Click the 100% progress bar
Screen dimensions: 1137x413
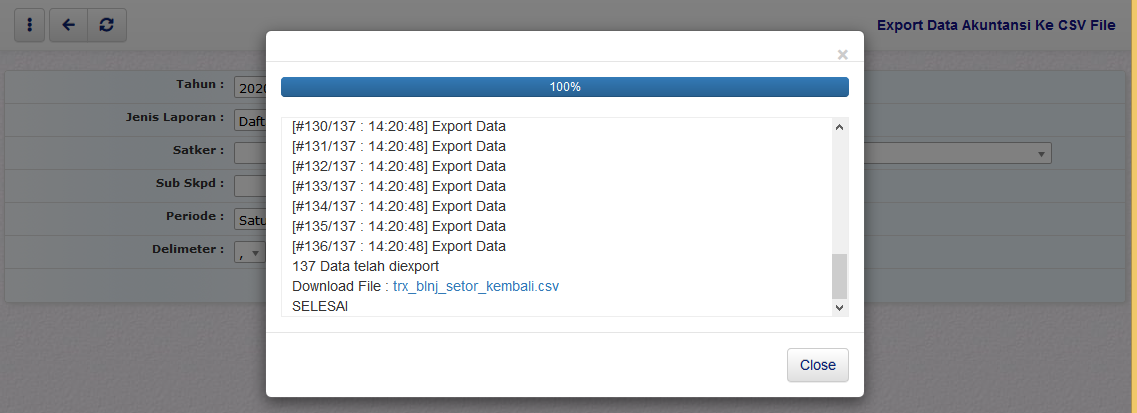pos(565,87)
